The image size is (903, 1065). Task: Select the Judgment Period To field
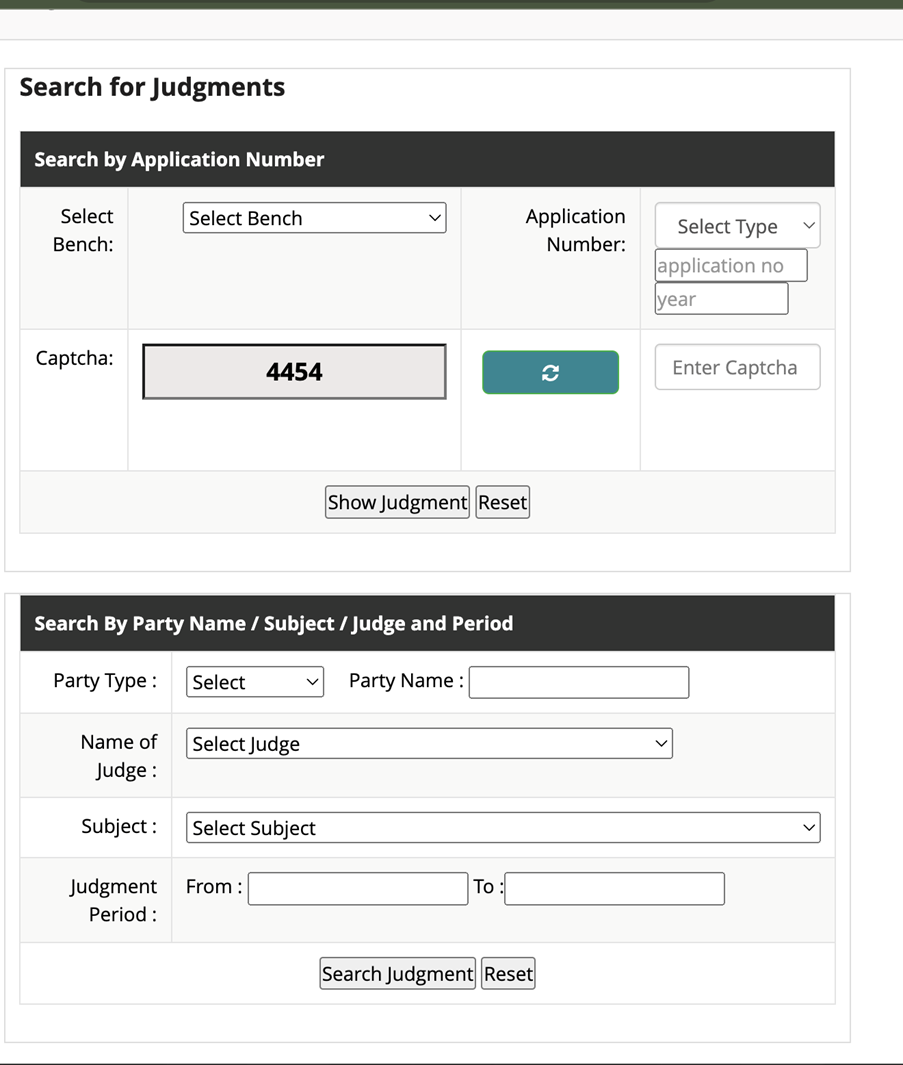pyautogui.click(x=614, y=889)
